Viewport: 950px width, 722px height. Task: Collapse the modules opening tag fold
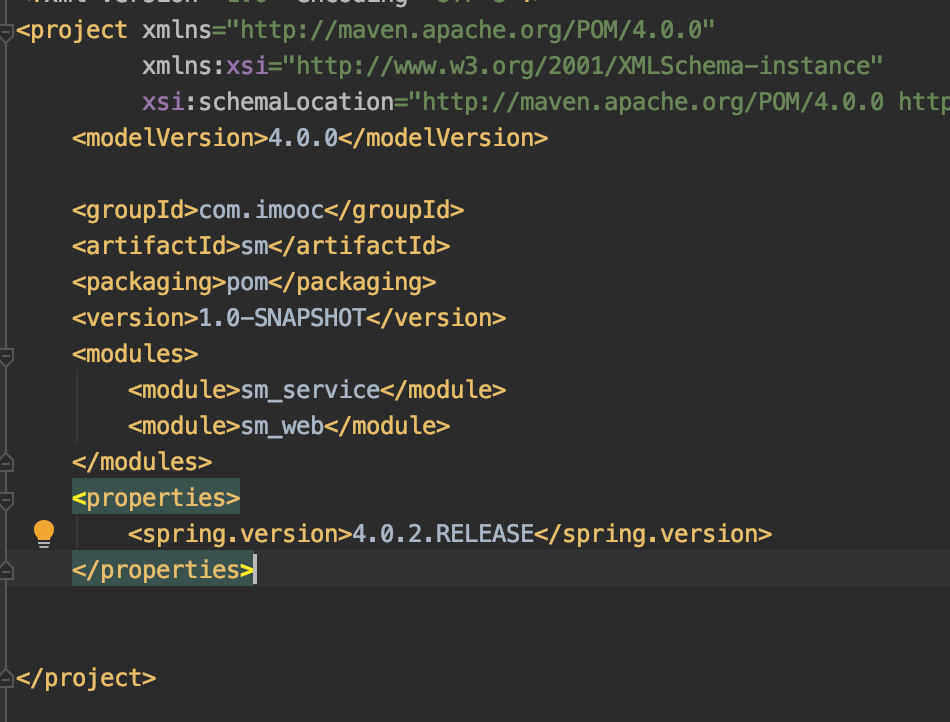7,354
